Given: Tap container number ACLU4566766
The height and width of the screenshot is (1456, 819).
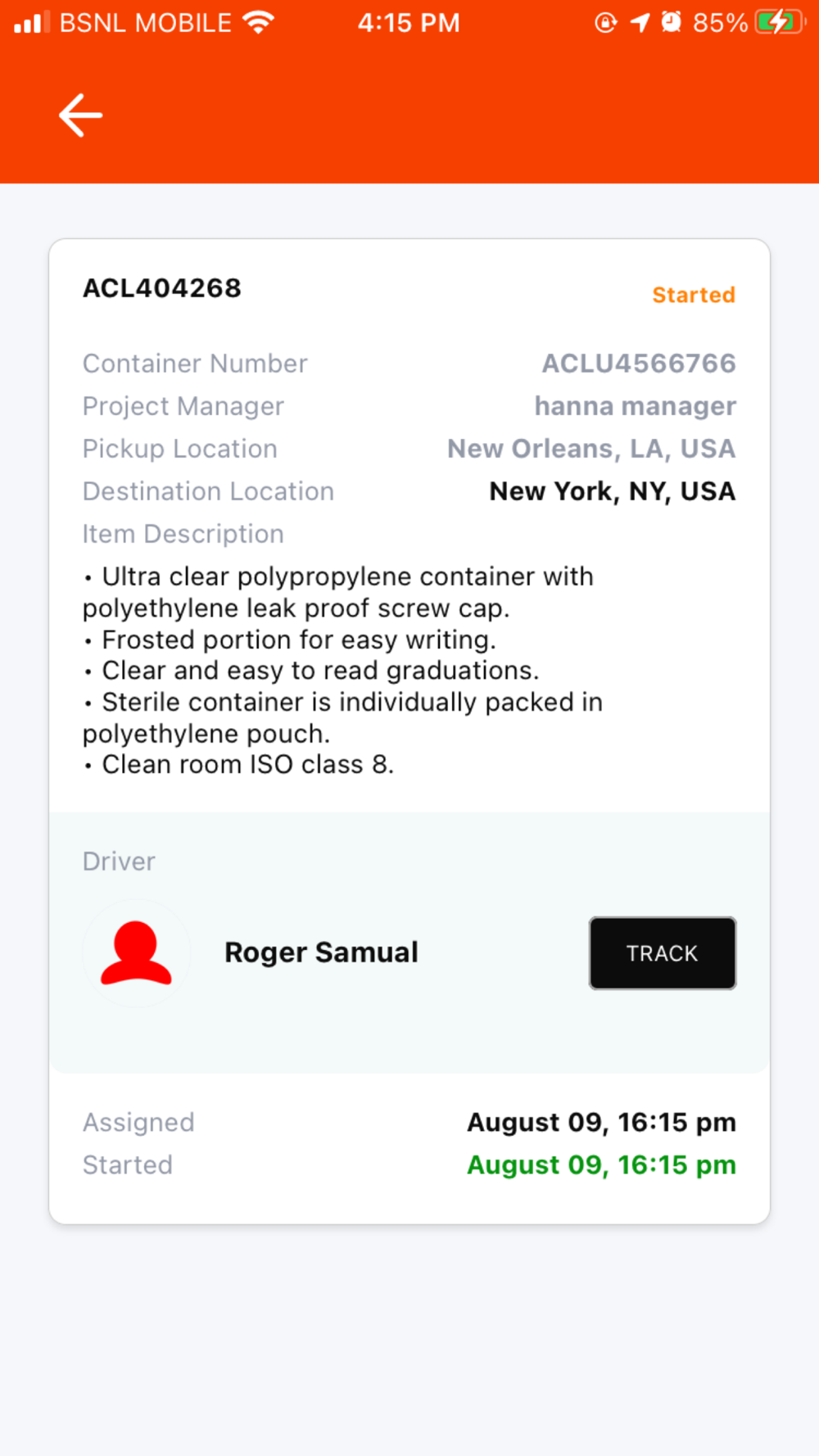Looking at the screenshot, I should 639,364.
